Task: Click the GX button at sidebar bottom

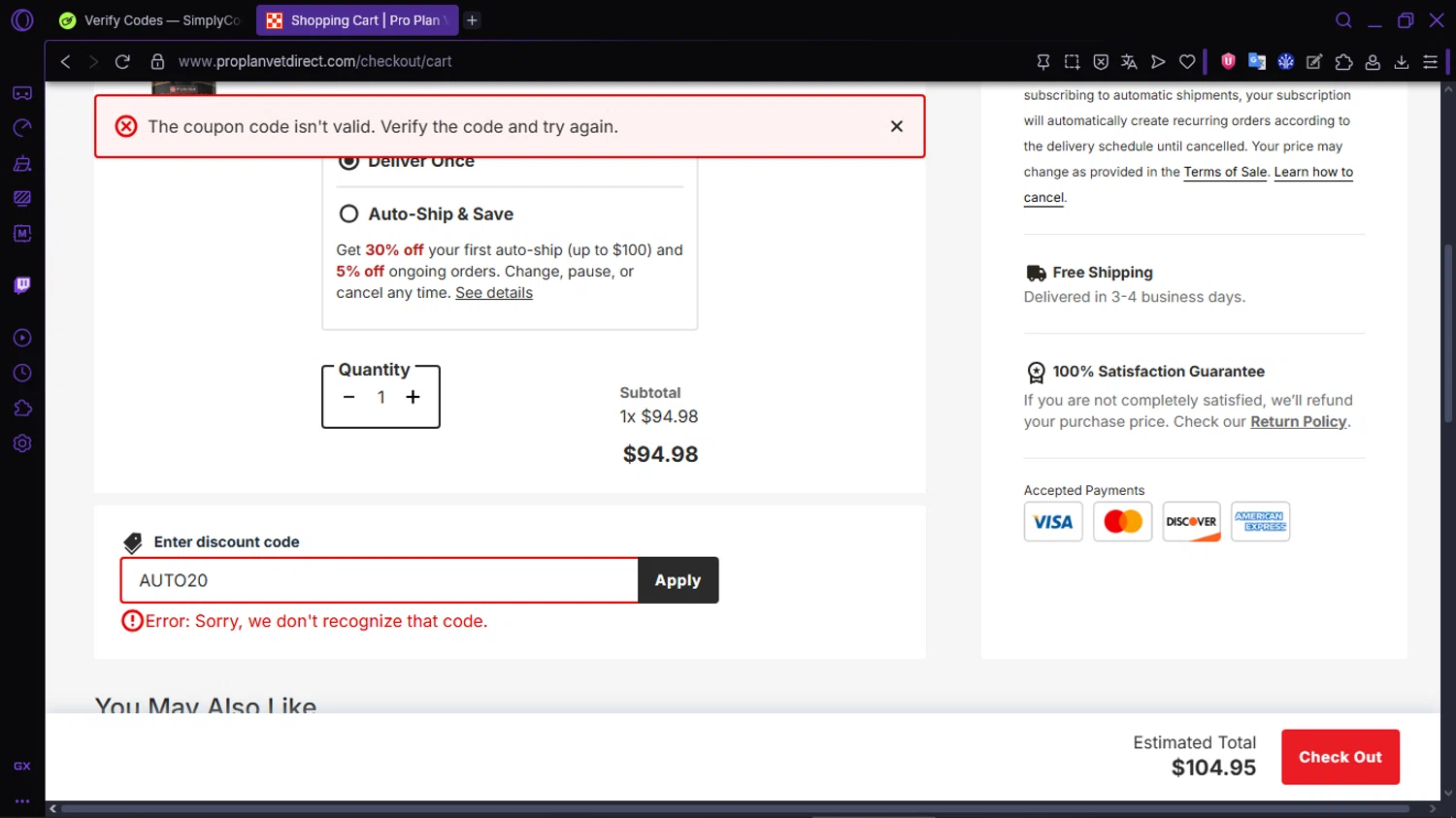Action: [22, 766]
